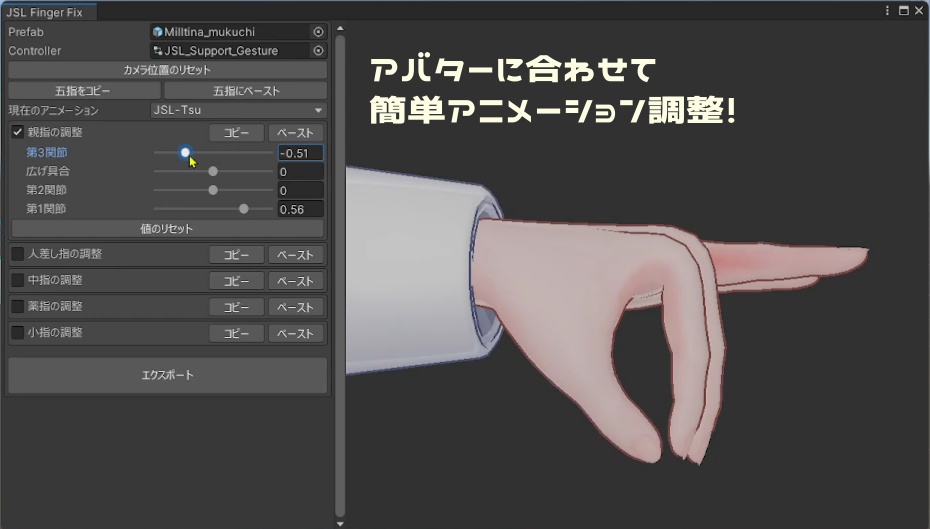Click the panel scrollbar down arrow

[x=340, y=524]
